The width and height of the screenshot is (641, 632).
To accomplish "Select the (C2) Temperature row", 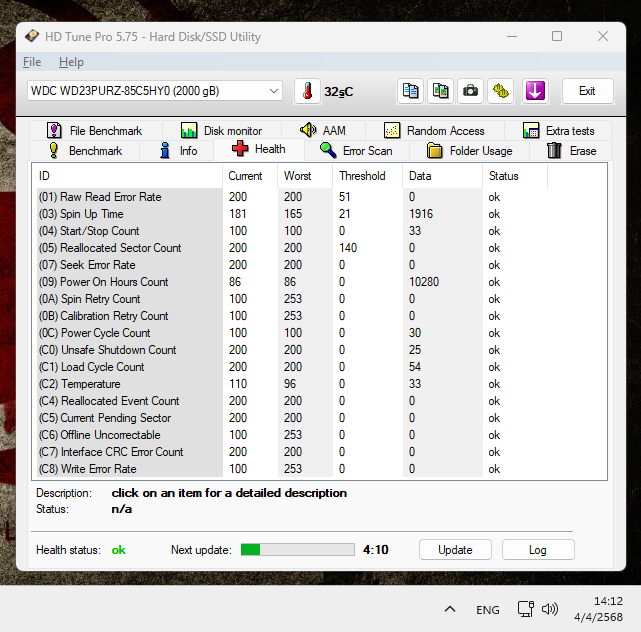I will pyautogui.click(x=292, y=384).
